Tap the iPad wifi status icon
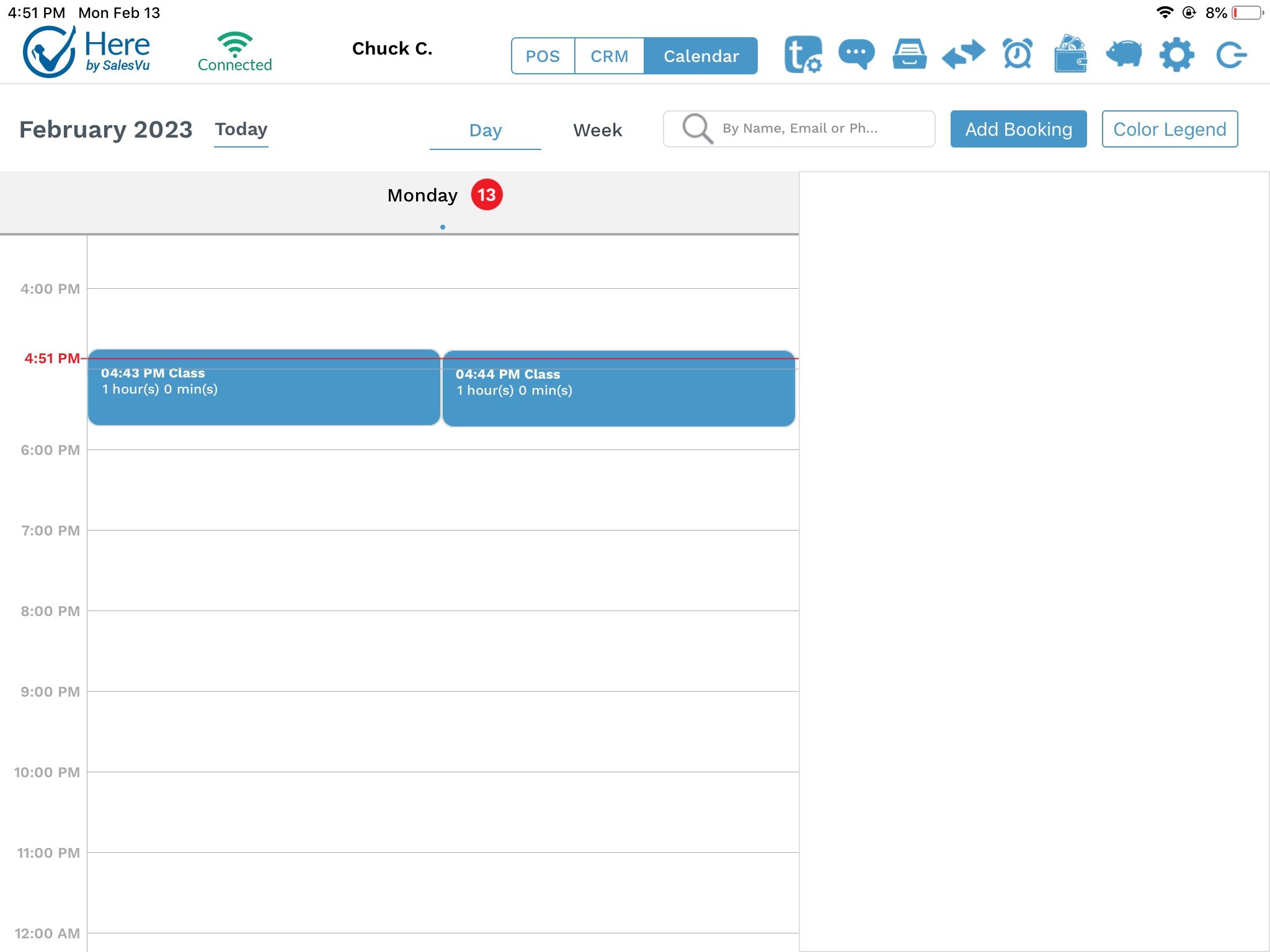Screen dimensions: 1270x952 point(1165,12)
